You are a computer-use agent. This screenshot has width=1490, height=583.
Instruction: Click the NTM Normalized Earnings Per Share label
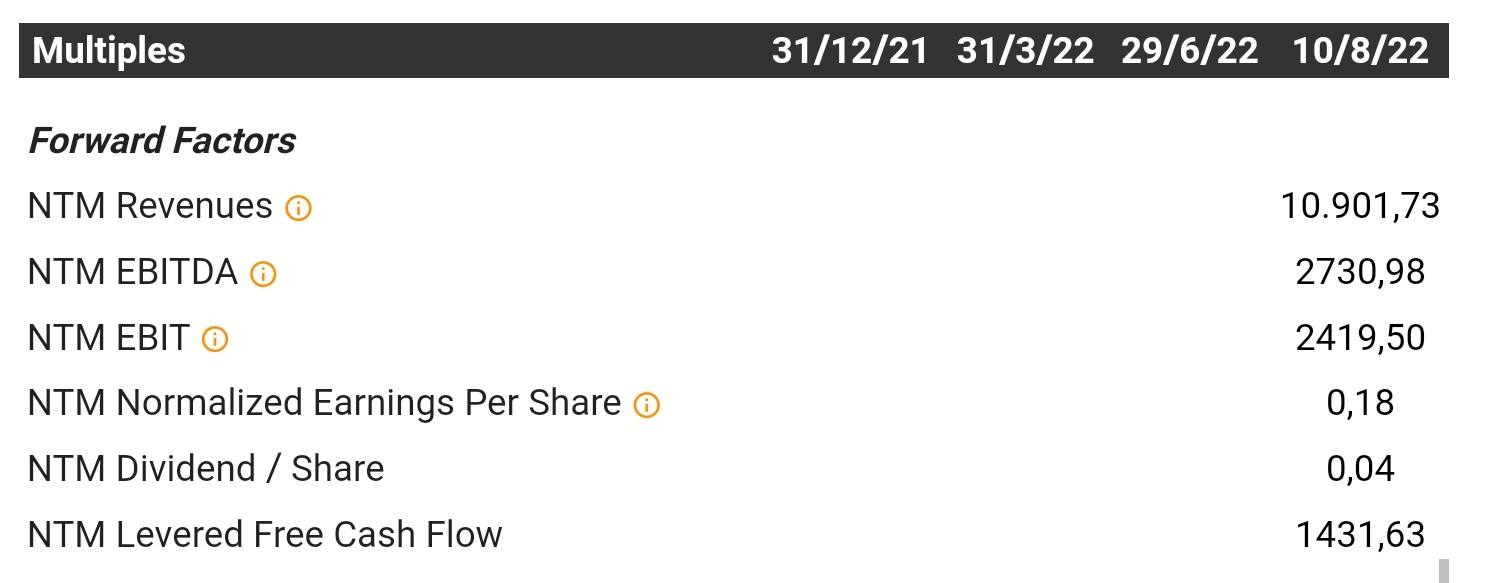[325, 403]
